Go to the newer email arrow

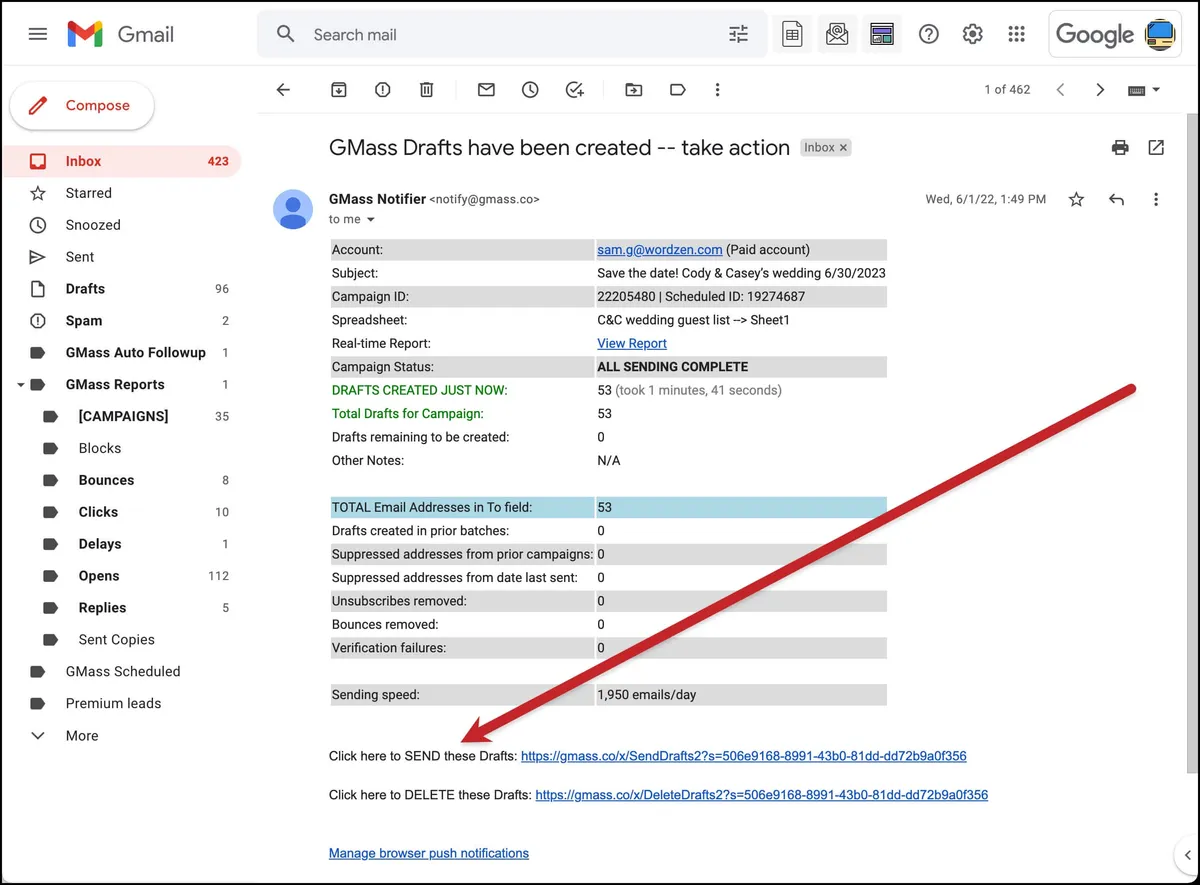click(x=1060, y=90)
